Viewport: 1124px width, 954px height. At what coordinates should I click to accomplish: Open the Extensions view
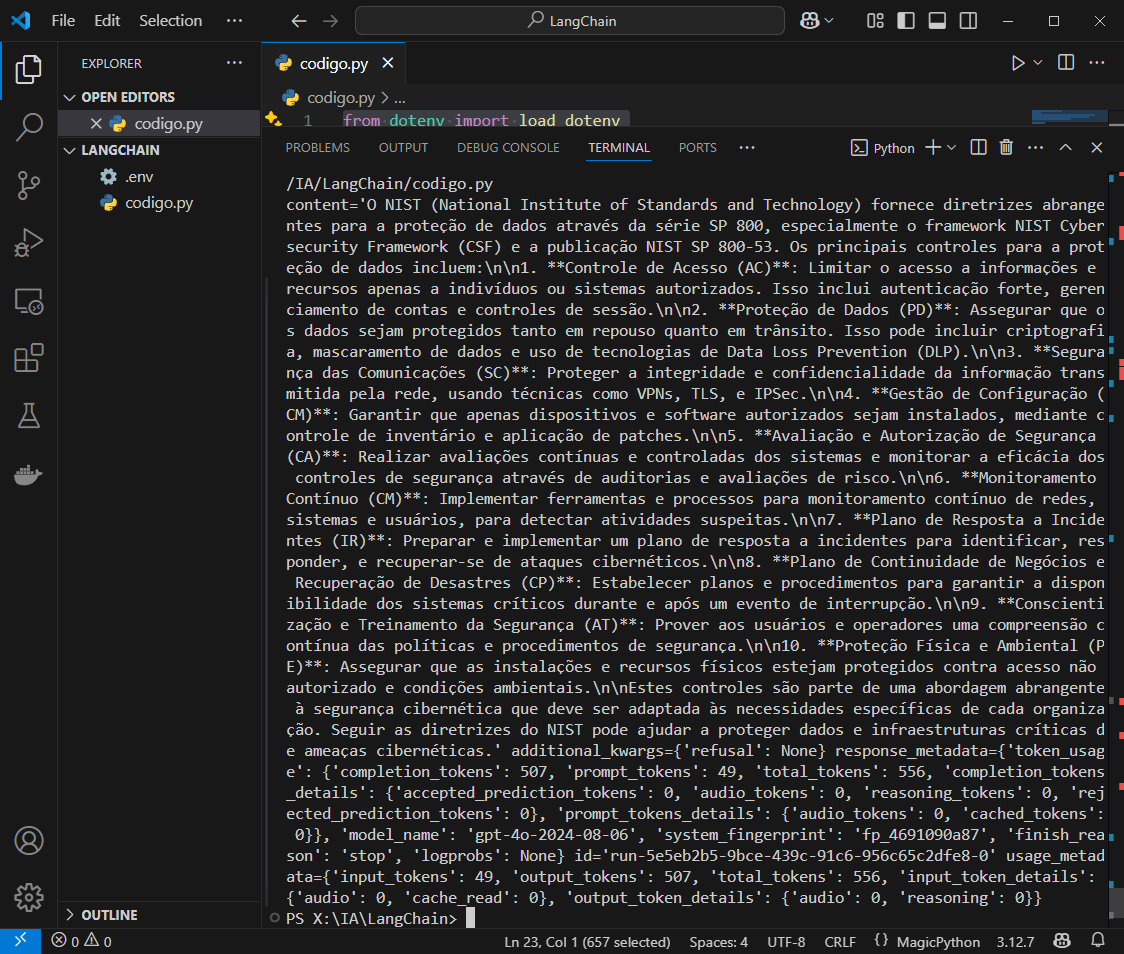click(29, 358)
